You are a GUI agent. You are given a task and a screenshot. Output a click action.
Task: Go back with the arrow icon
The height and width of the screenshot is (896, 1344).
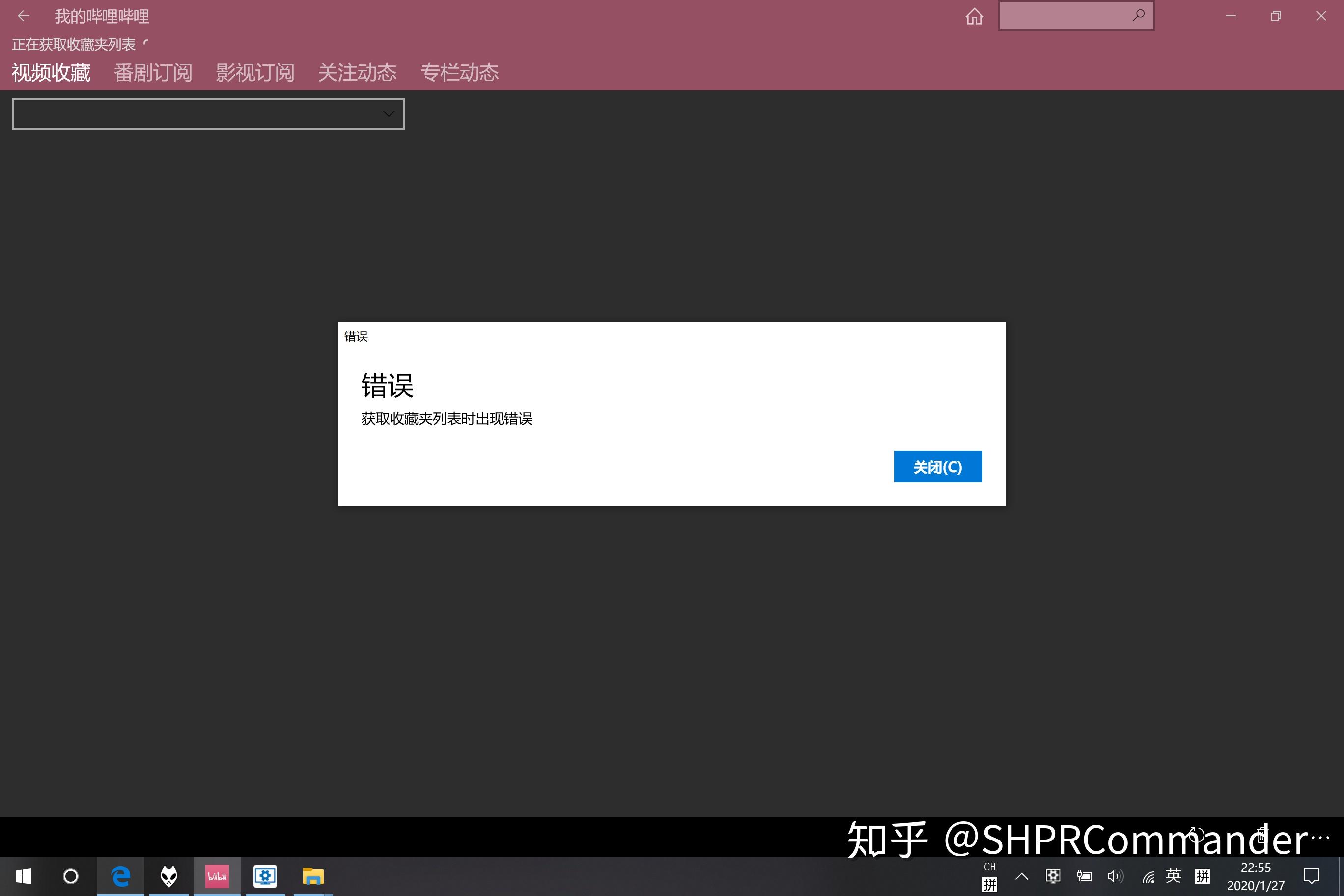(x=24, y=16)
